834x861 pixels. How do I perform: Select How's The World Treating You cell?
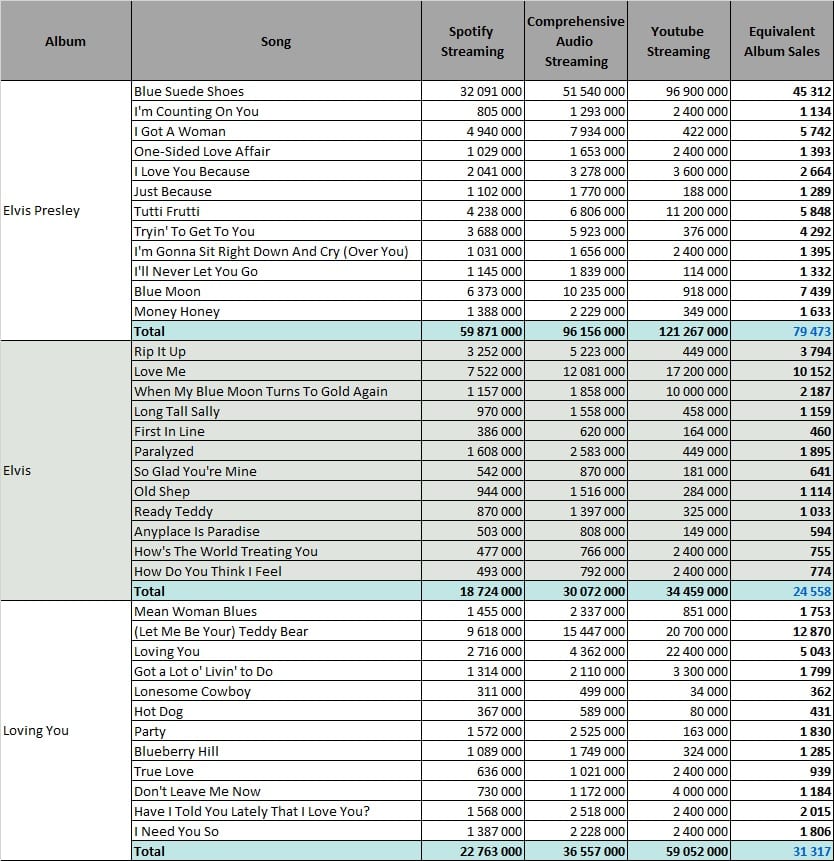point(276,551)
